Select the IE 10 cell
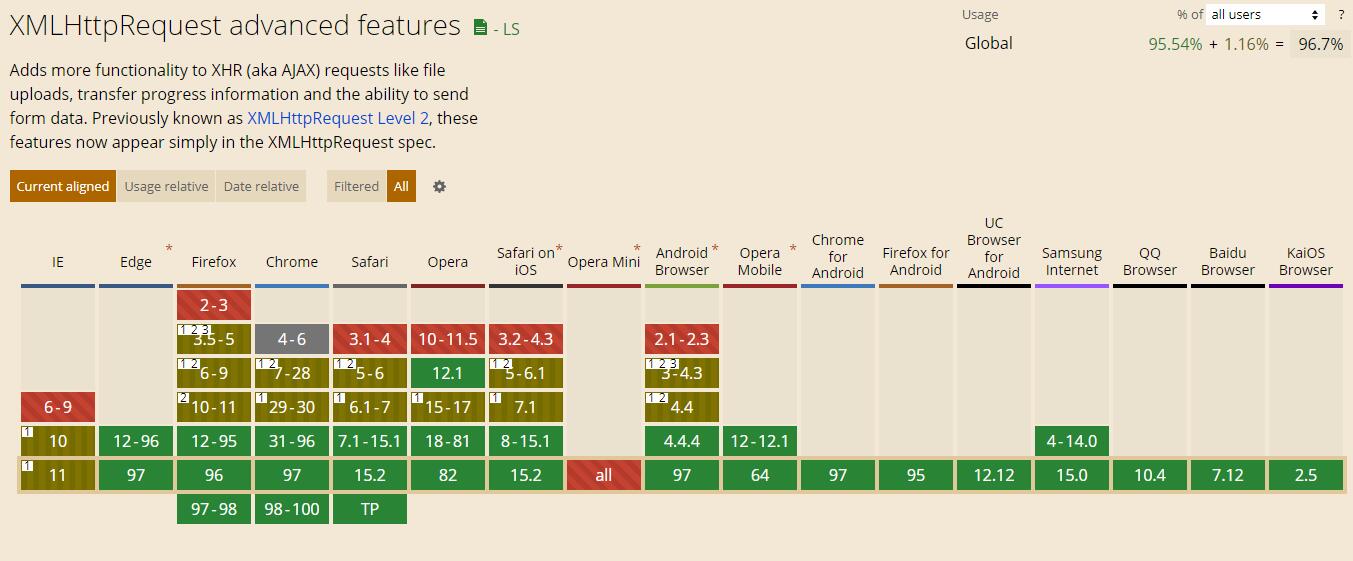This screenshot has width=1353, height=561. (x=58, y=441)
